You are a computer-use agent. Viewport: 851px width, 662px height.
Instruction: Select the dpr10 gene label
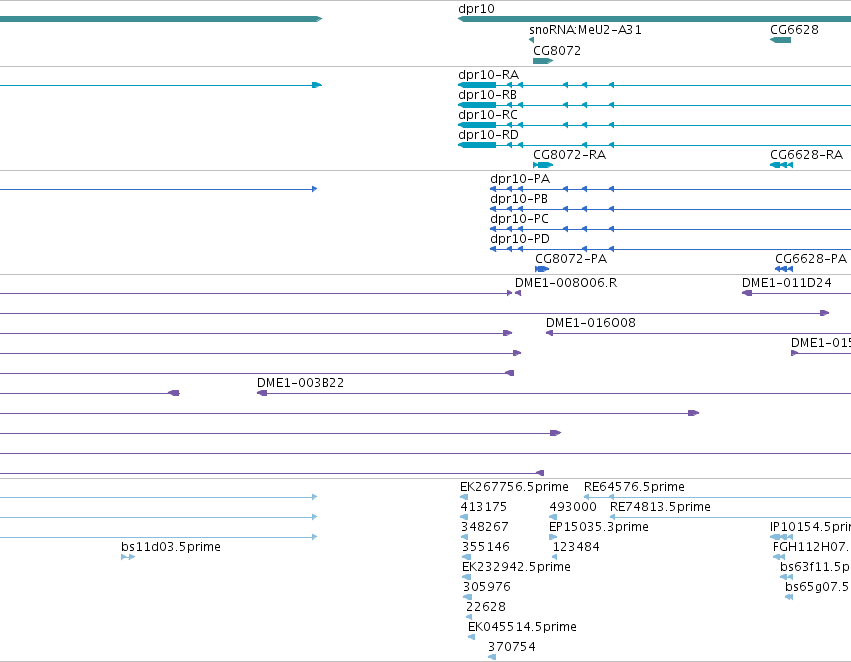(x=476, y=9)
